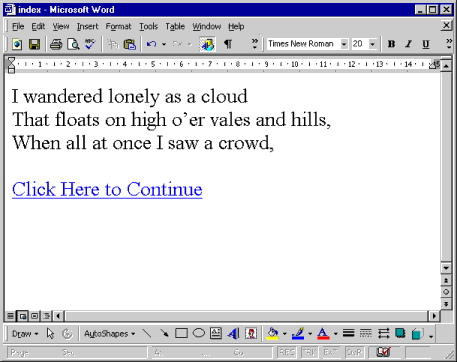Open the Insert menu
The width and height of the screenshot is (457, 362).
coord(88,26)
